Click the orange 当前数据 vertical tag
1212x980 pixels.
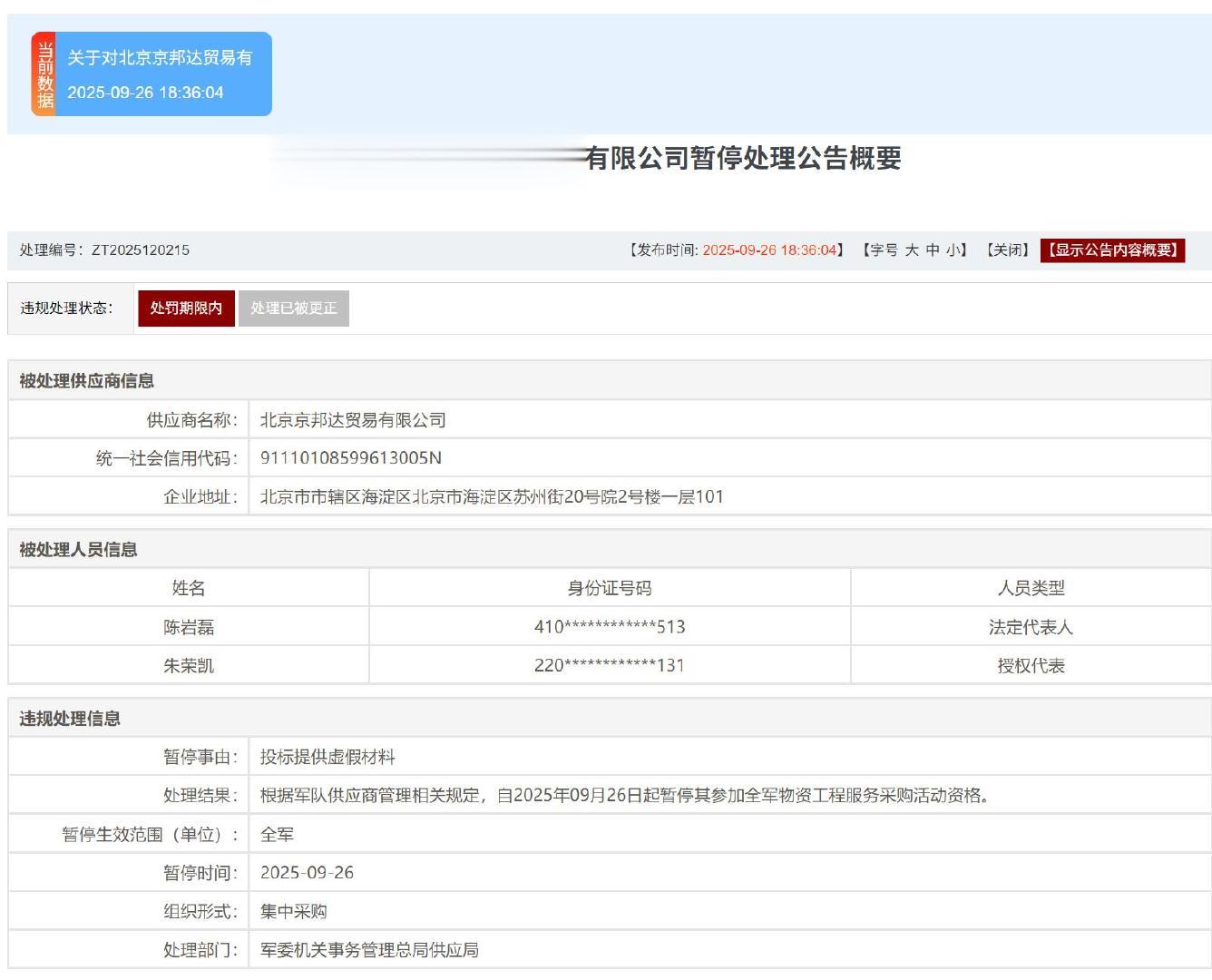coord(44,74)
